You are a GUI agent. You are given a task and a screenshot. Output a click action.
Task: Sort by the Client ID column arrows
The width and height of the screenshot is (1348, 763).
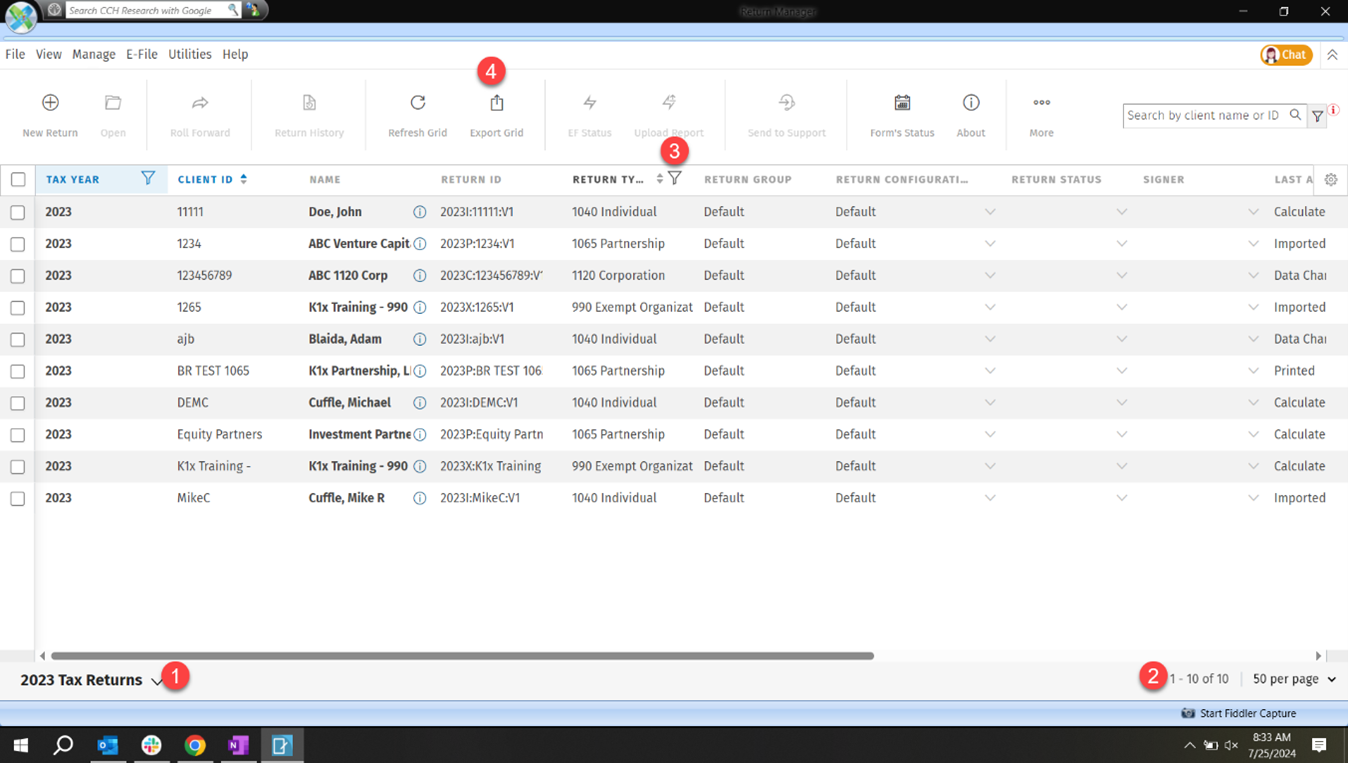[x=244, y=180]
